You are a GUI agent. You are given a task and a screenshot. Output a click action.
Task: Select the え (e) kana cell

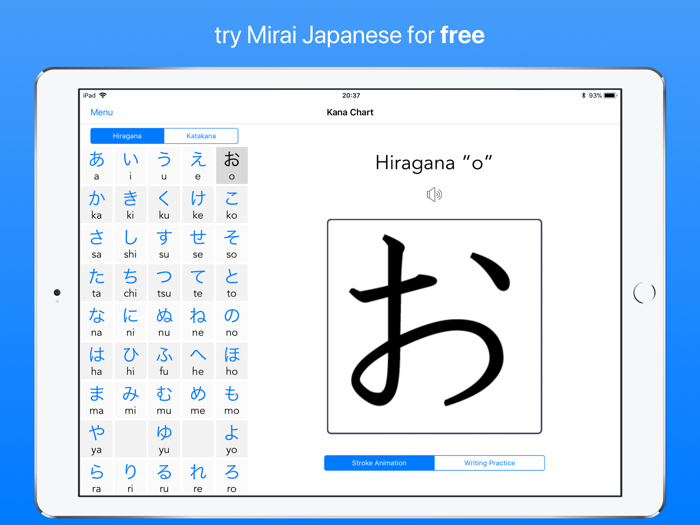(198, 166)
